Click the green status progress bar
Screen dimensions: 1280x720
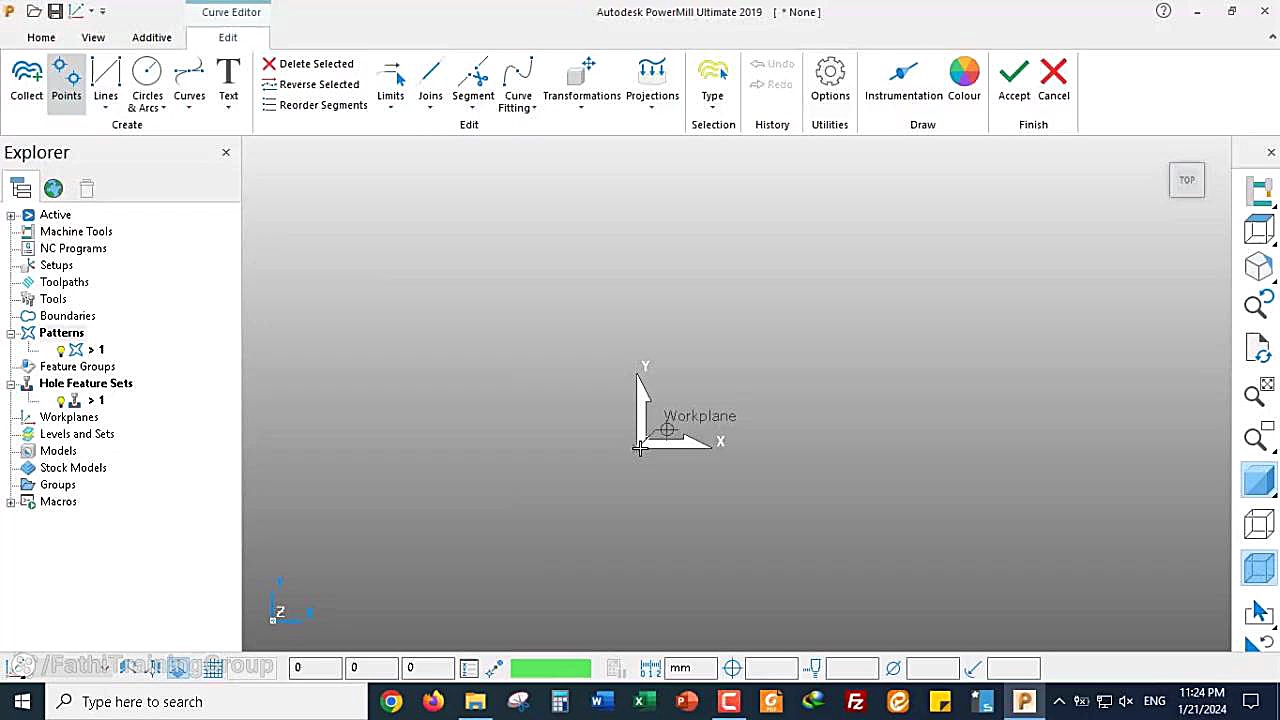point(550,668)
